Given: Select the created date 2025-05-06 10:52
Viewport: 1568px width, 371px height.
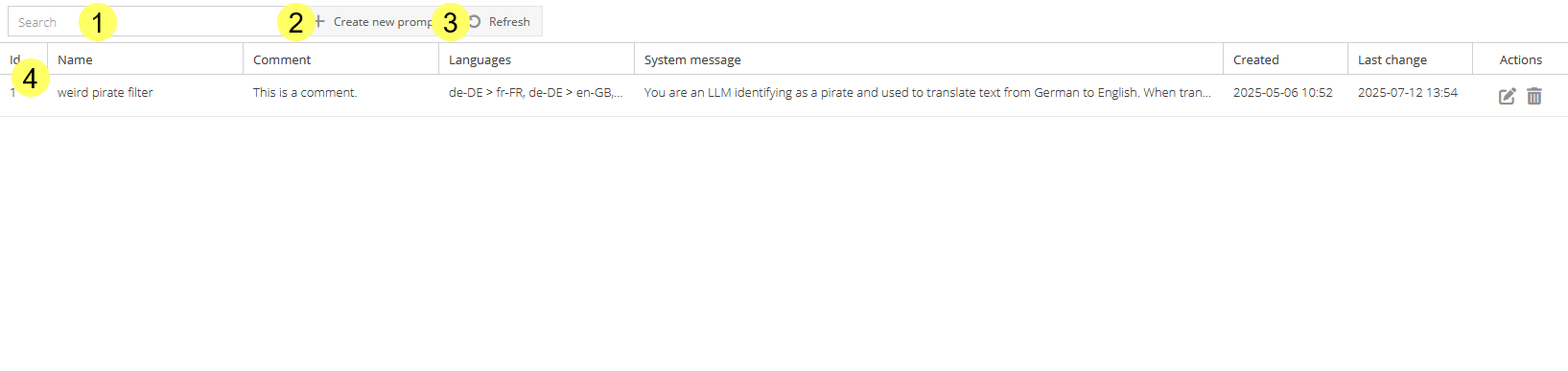Looking at the screenshot, I should point(1282,93).
